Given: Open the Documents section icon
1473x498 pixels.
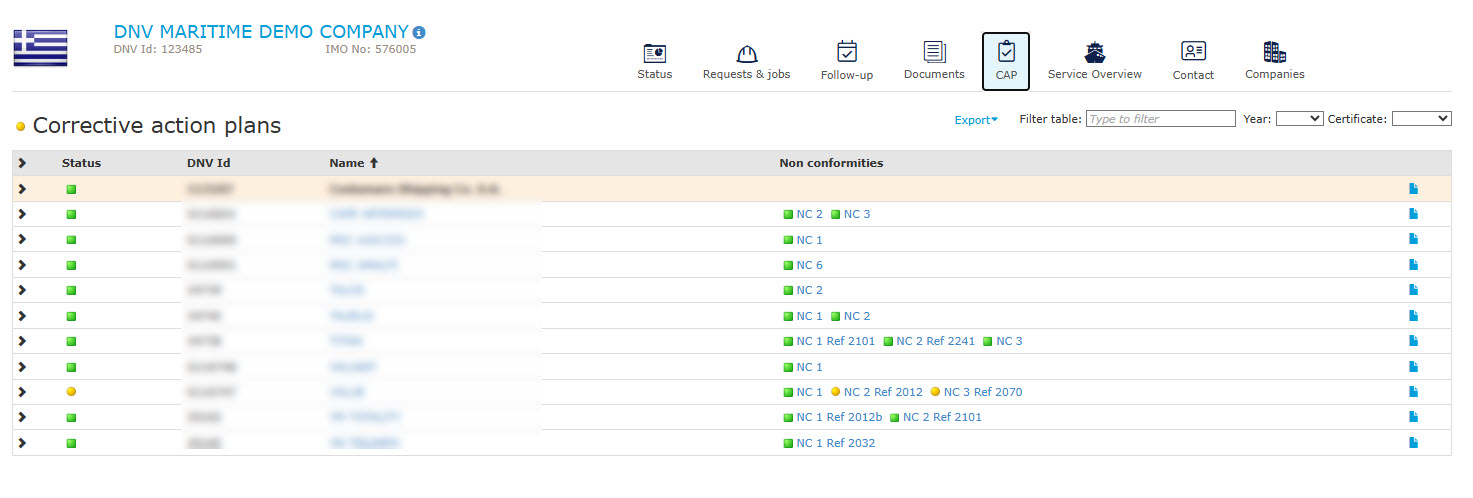Looking at the screenshot, I should coord(934,52).
